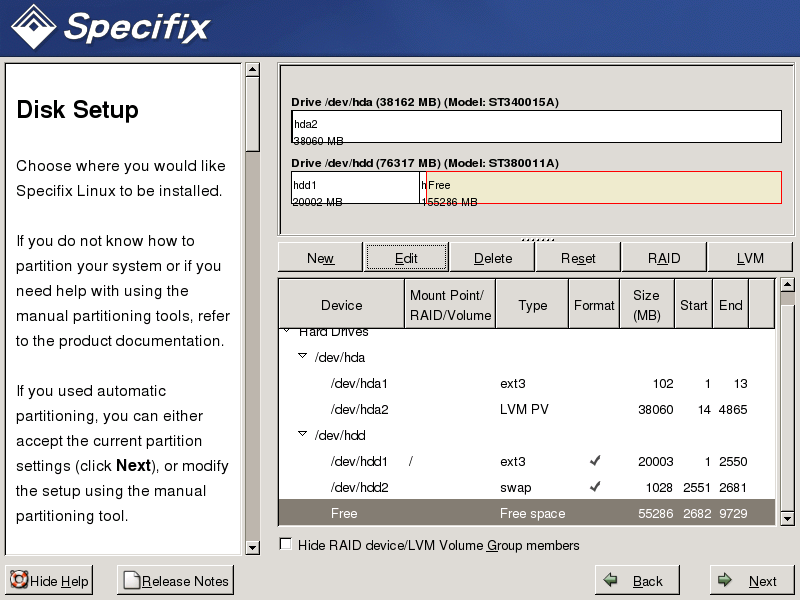This screenshot has width=800, height=600.
Task: Enable Hide RAID device/LVM Volume Group members
Action: pos(286,545)
